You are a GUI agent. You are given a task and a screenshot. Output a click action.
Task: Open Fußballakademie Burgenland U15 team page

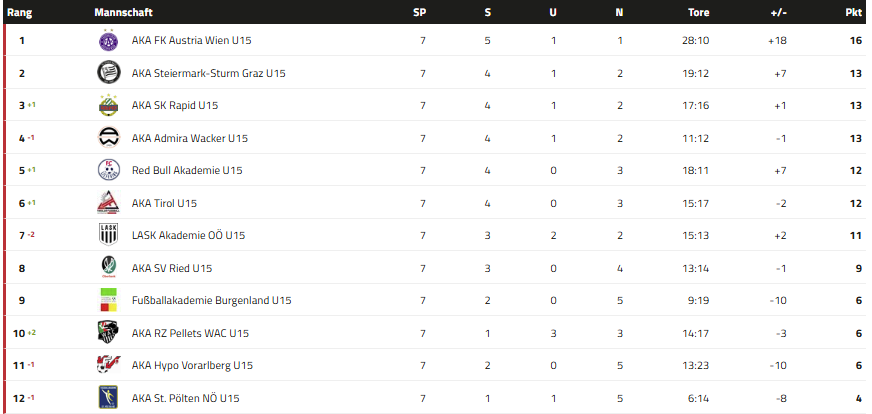pyautogui.click(x=211, y=300)
